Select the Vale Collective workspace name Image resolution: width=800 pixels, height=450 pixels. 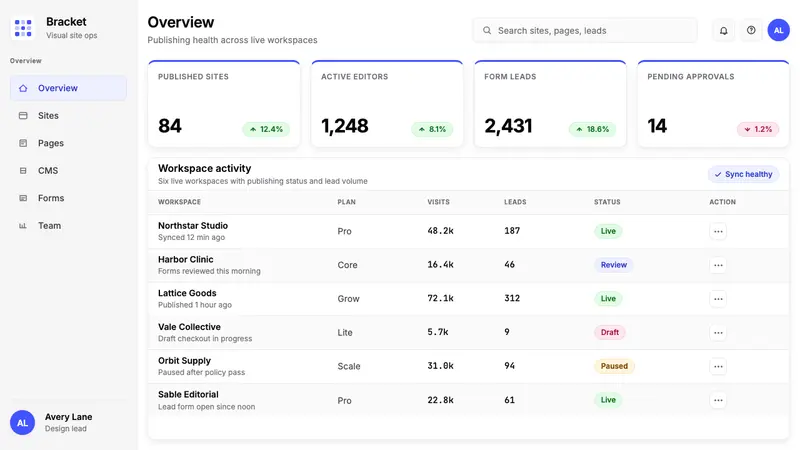189,327
